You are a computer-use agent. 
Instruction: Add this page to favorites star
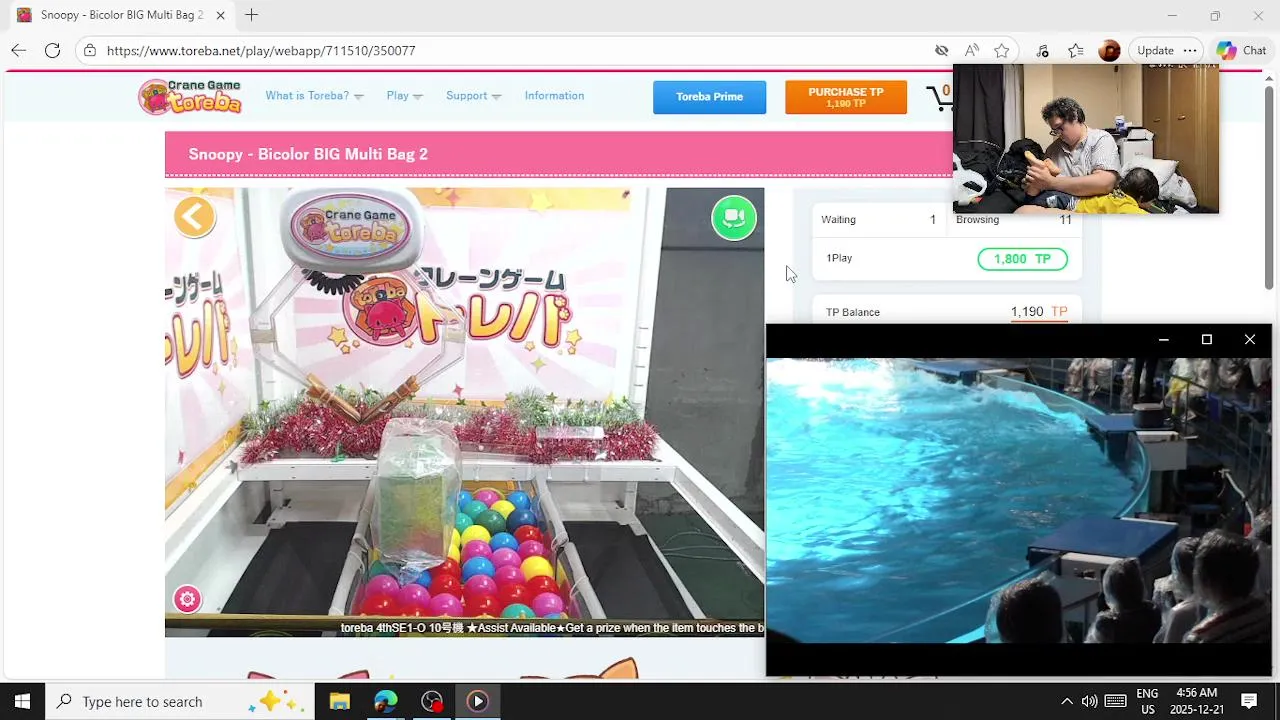tap(1001, 50)
